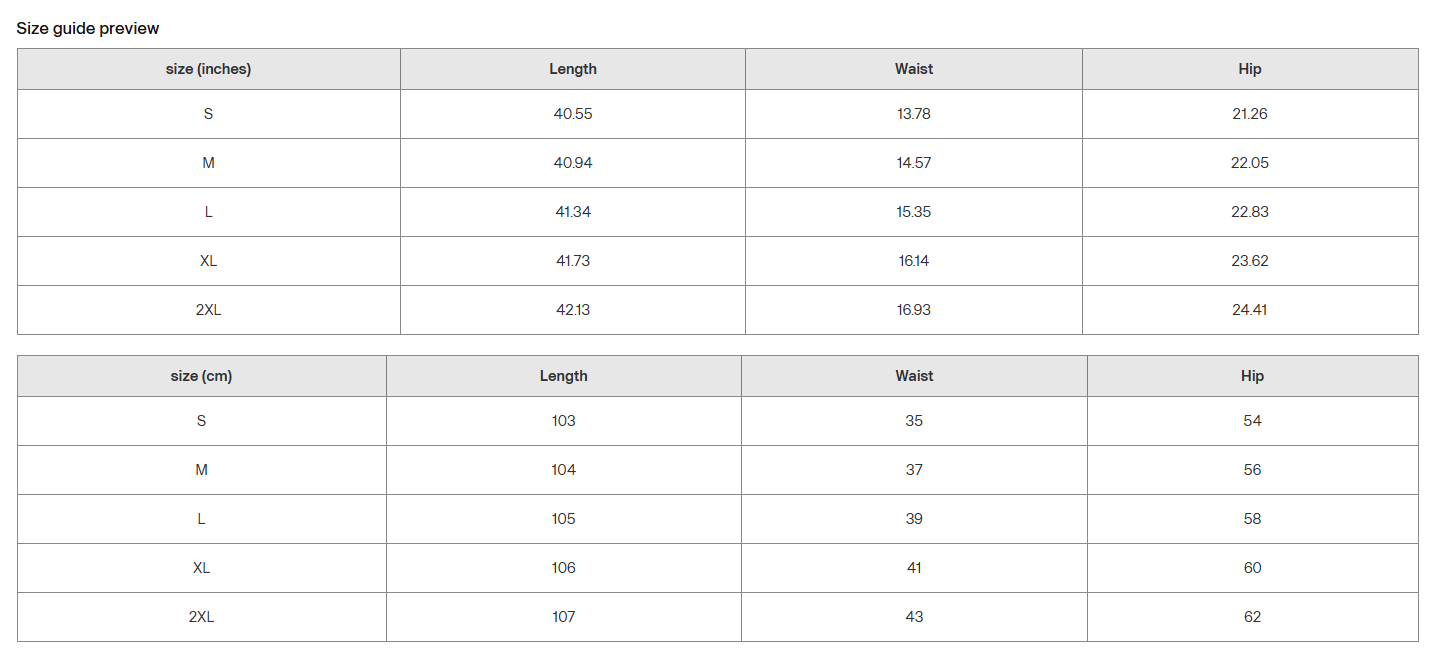Select the 58 hip value
The width and height of the screenshot is (1435, 667).
point(1252,519)
